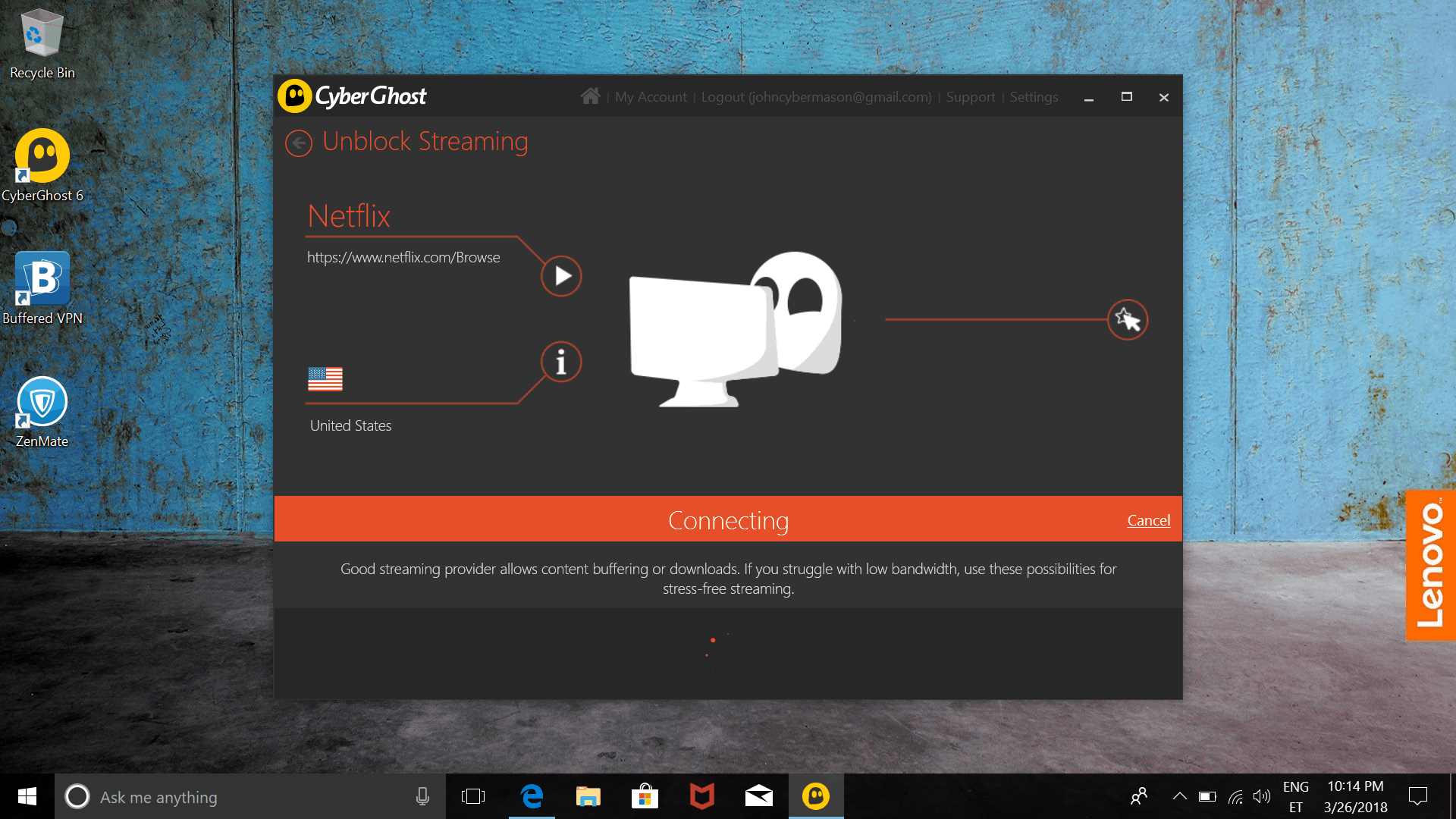
Task: Click the United States flag icon
Action: pos(325,378)
